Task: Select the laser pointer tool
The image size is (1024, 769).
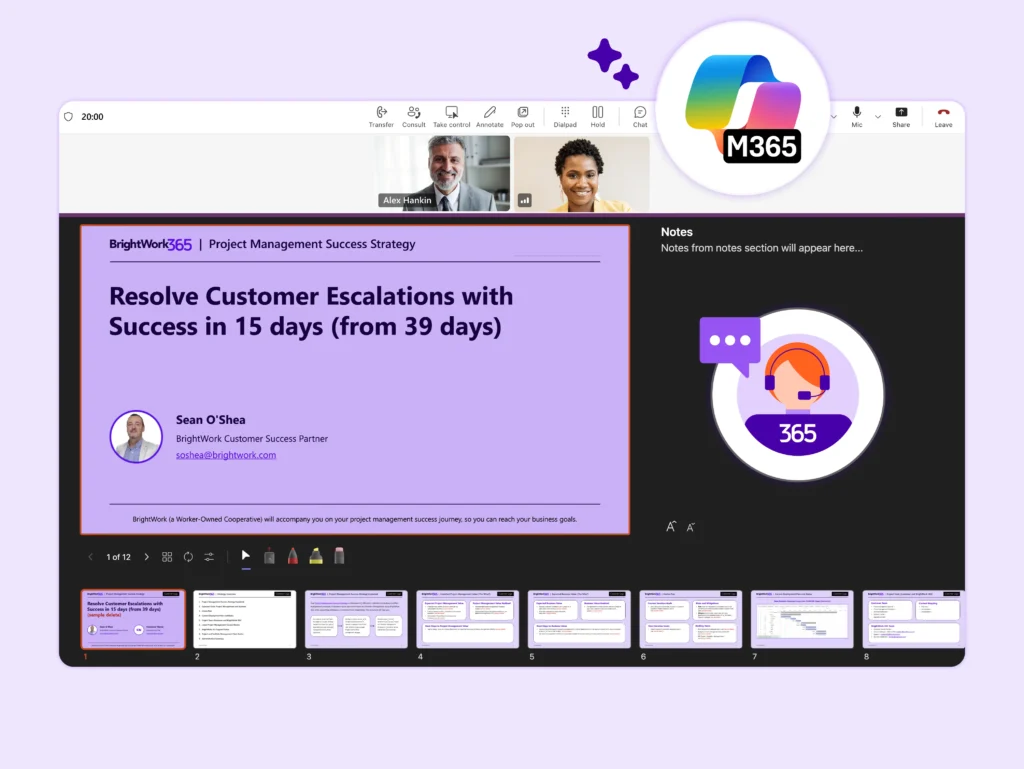Action: 269,556
